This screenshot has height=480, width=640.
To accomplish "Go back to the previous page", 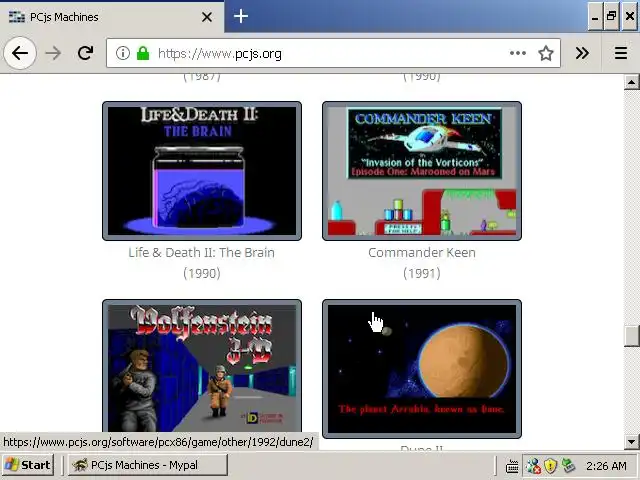I will [x=20, y=53].
